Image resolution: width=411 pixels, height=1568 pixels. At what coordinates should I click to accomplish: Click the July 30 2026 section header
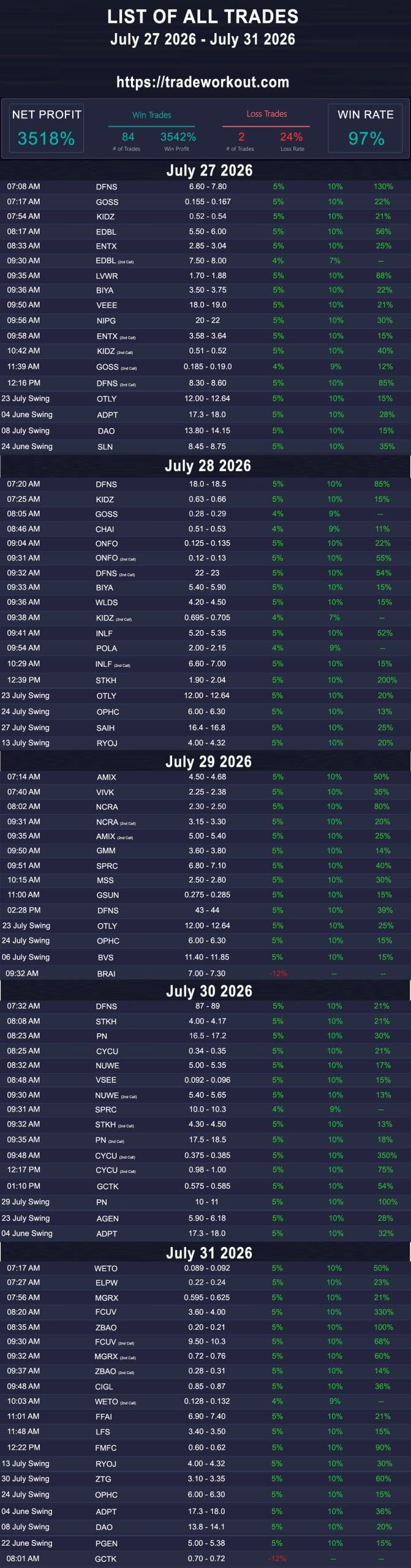(209, 992)
